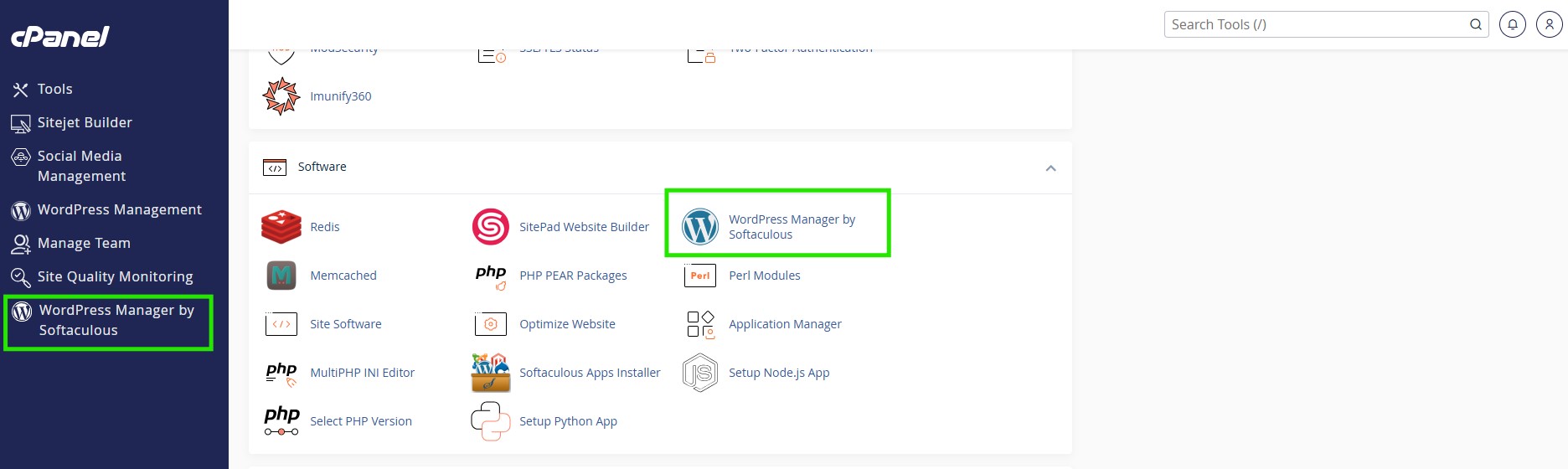Click the blue WordPress Manager logo icon
The width and height of the screenshot is (1568, 469).
click(700, 227)
